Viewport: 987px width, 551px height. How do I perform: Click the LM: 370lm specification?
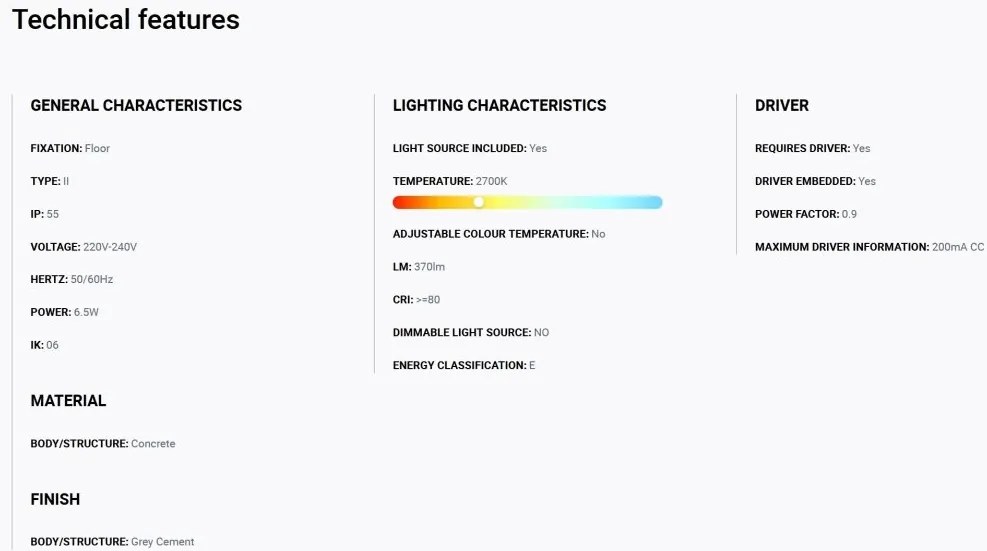click(x=419, y=267)
